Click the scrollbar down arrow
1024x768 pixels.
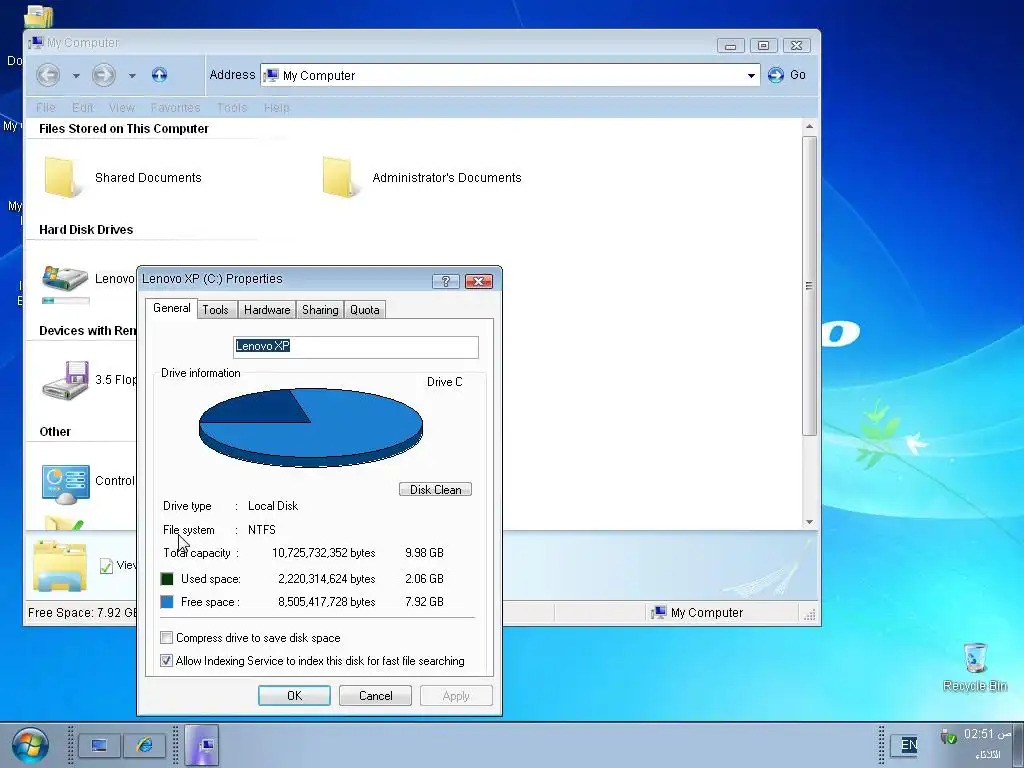(x=810, y=522)
